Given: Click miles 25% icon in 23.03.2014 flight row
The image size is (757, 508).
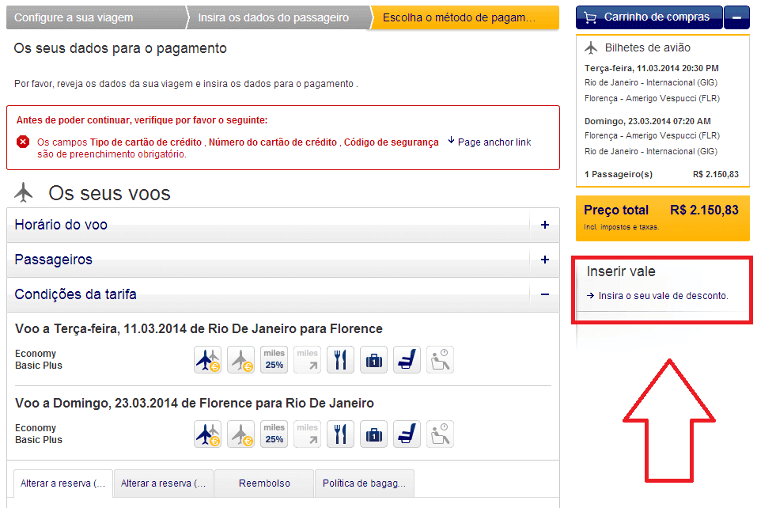Looking at the screenshot, I should [274, 434].
